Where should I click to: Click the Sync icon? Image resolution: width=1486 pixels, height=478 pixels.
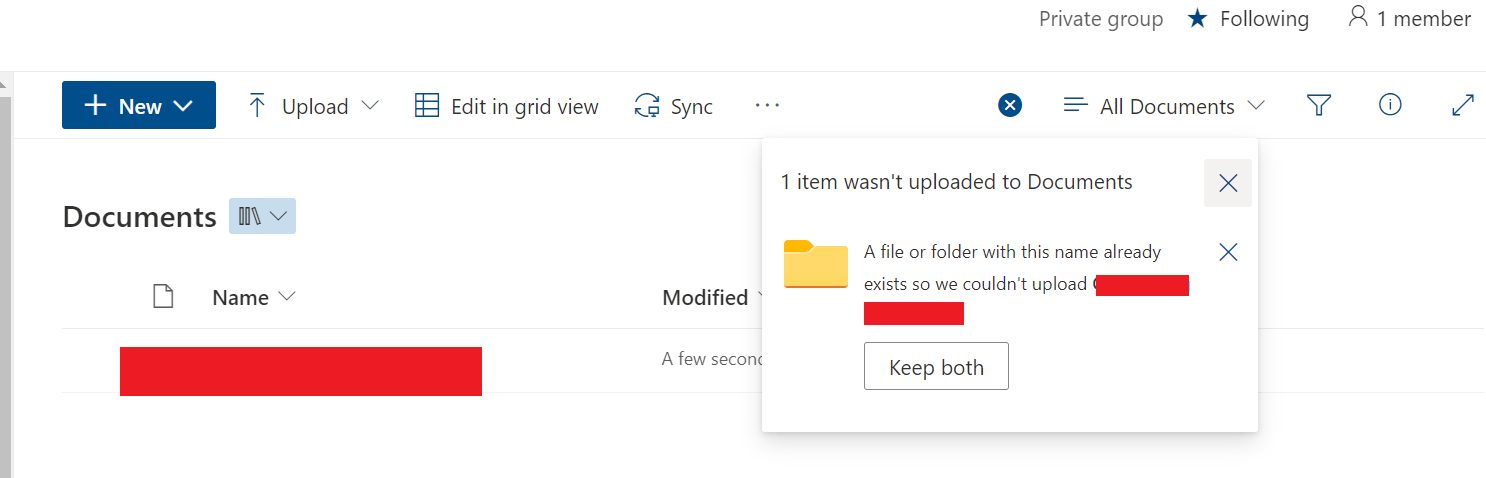(x=647, y=106)
